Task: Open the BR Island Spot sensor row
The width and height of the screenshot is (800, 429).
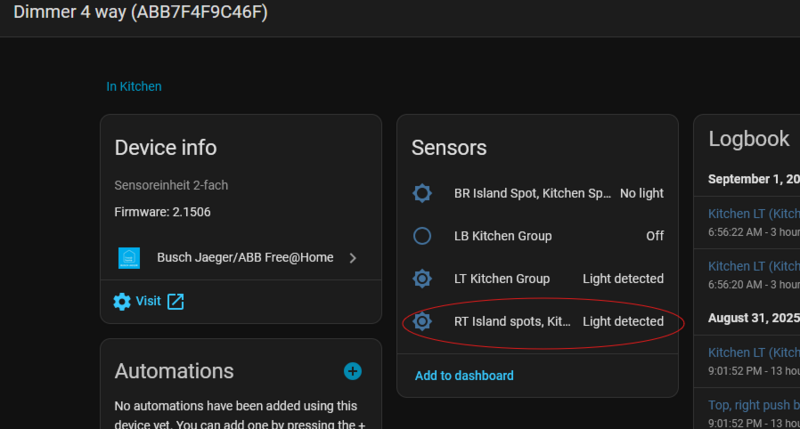Action: click(532, 193)
